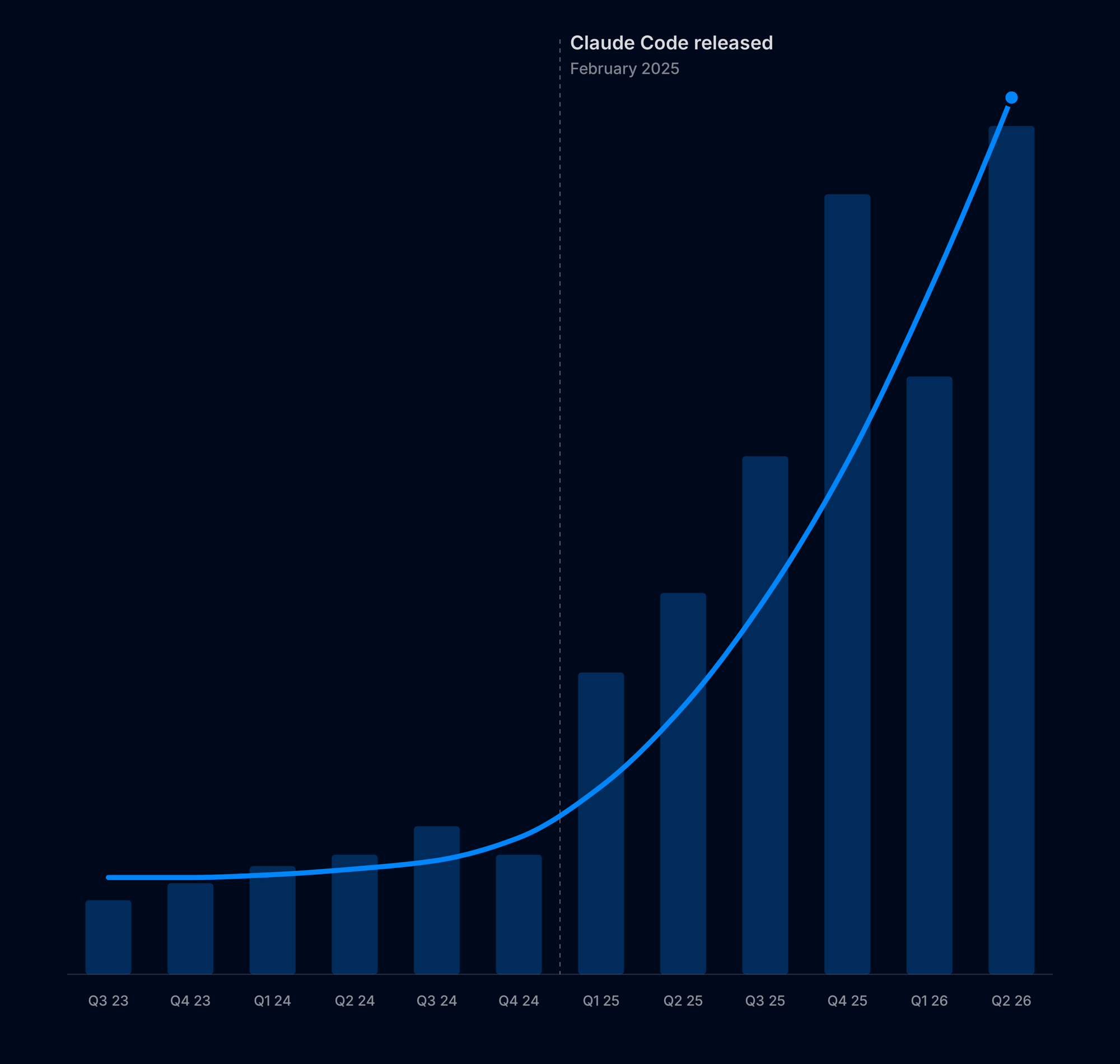Click the 'Q3 25' axis label

(765, 1001)
